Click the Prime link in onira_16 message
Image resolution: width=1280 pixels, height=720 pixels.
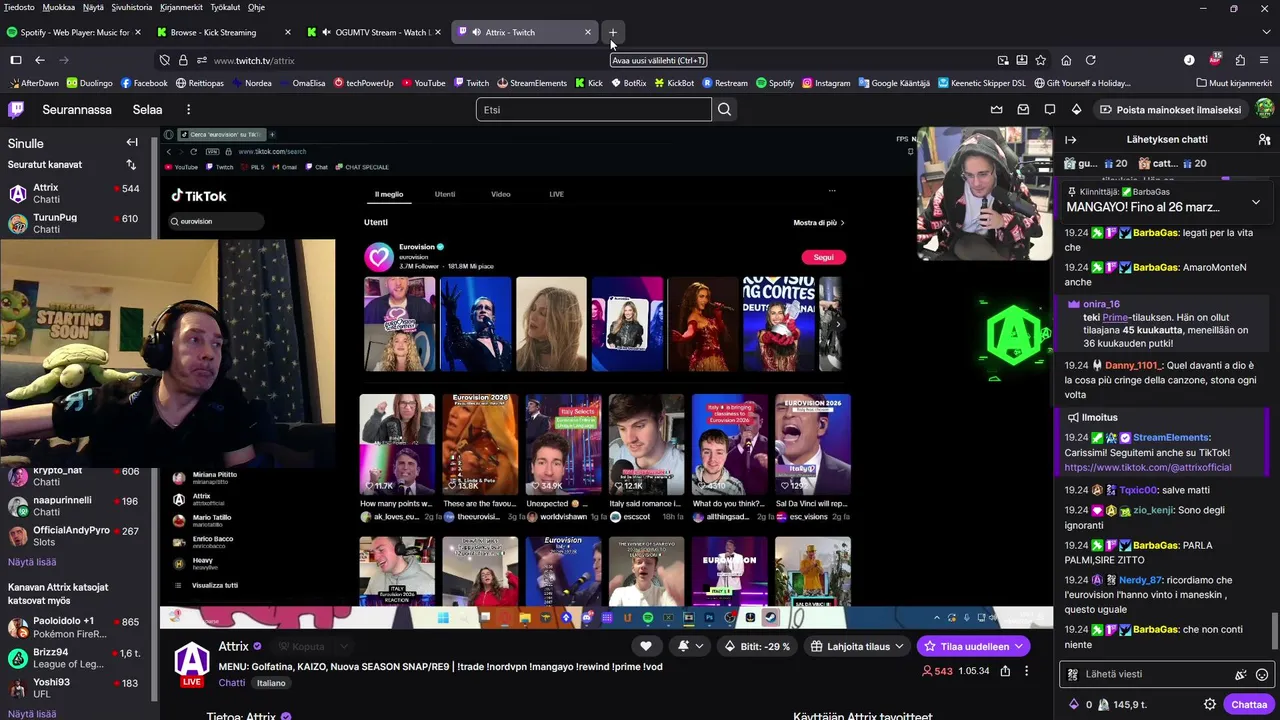coord(1115,317)
